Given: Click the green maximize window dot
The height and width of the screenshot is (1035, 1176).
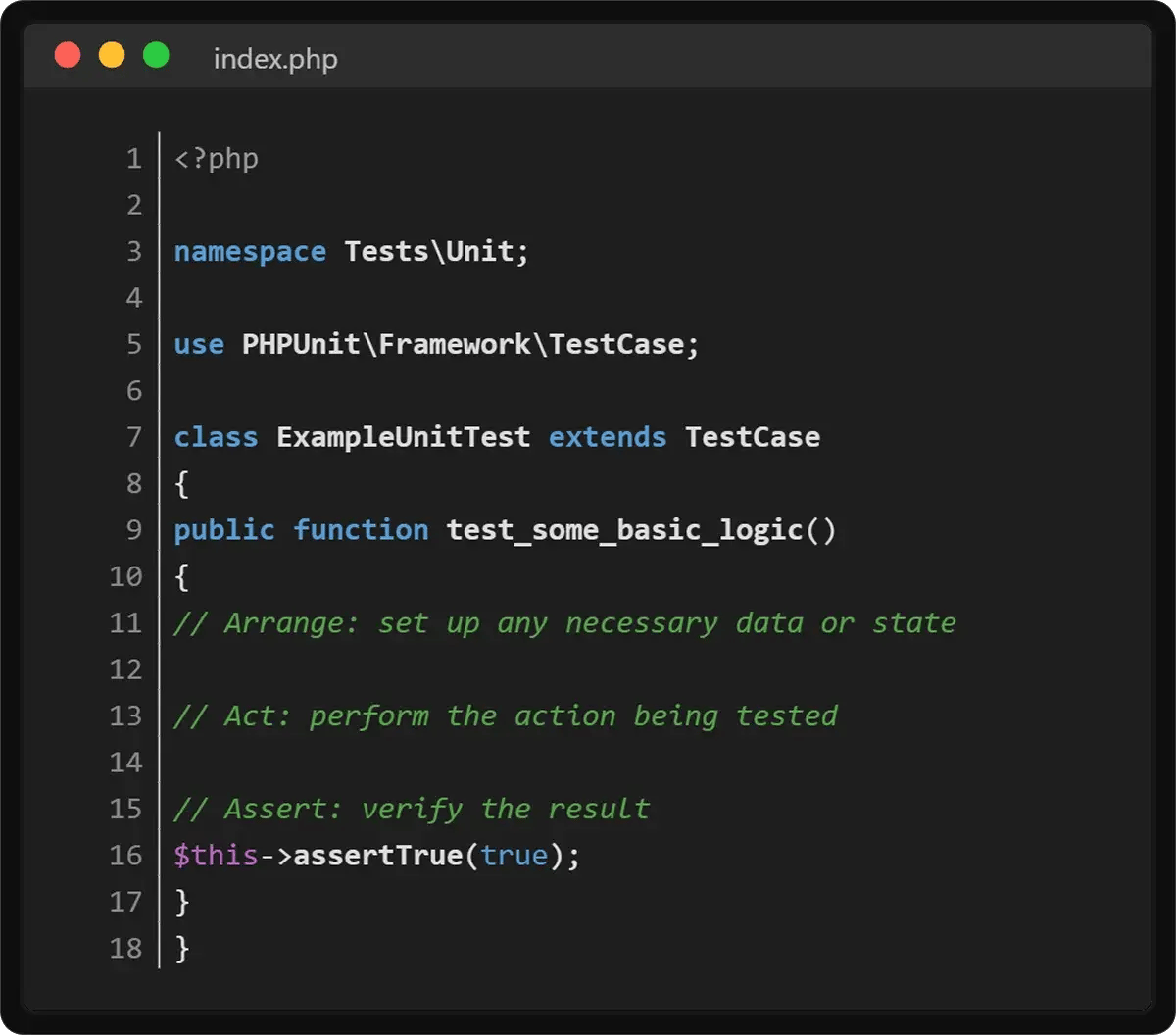Looking at the screenshot, I should [156, 55].
